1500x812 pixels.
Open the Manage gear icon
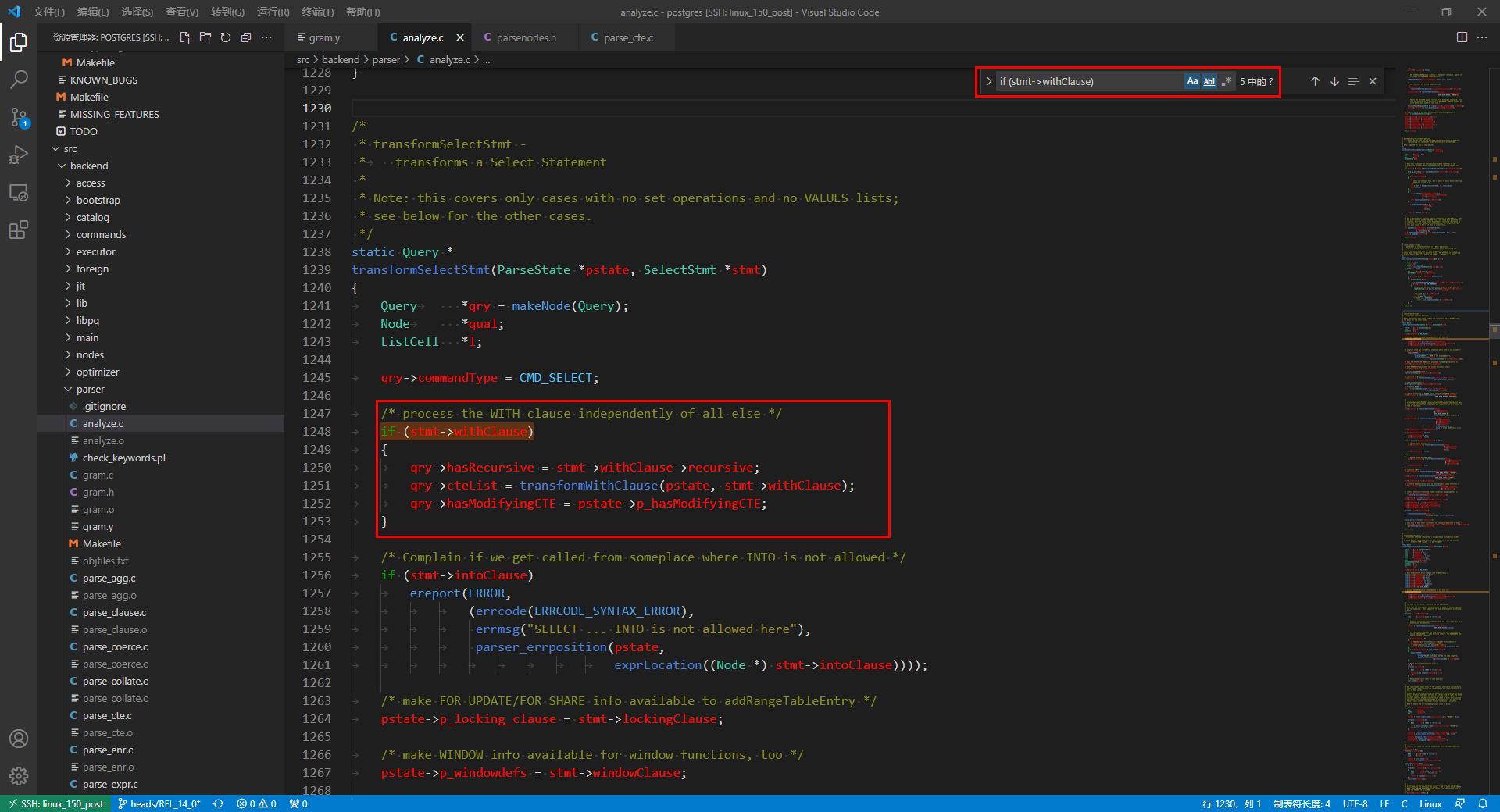coord(19,776)
